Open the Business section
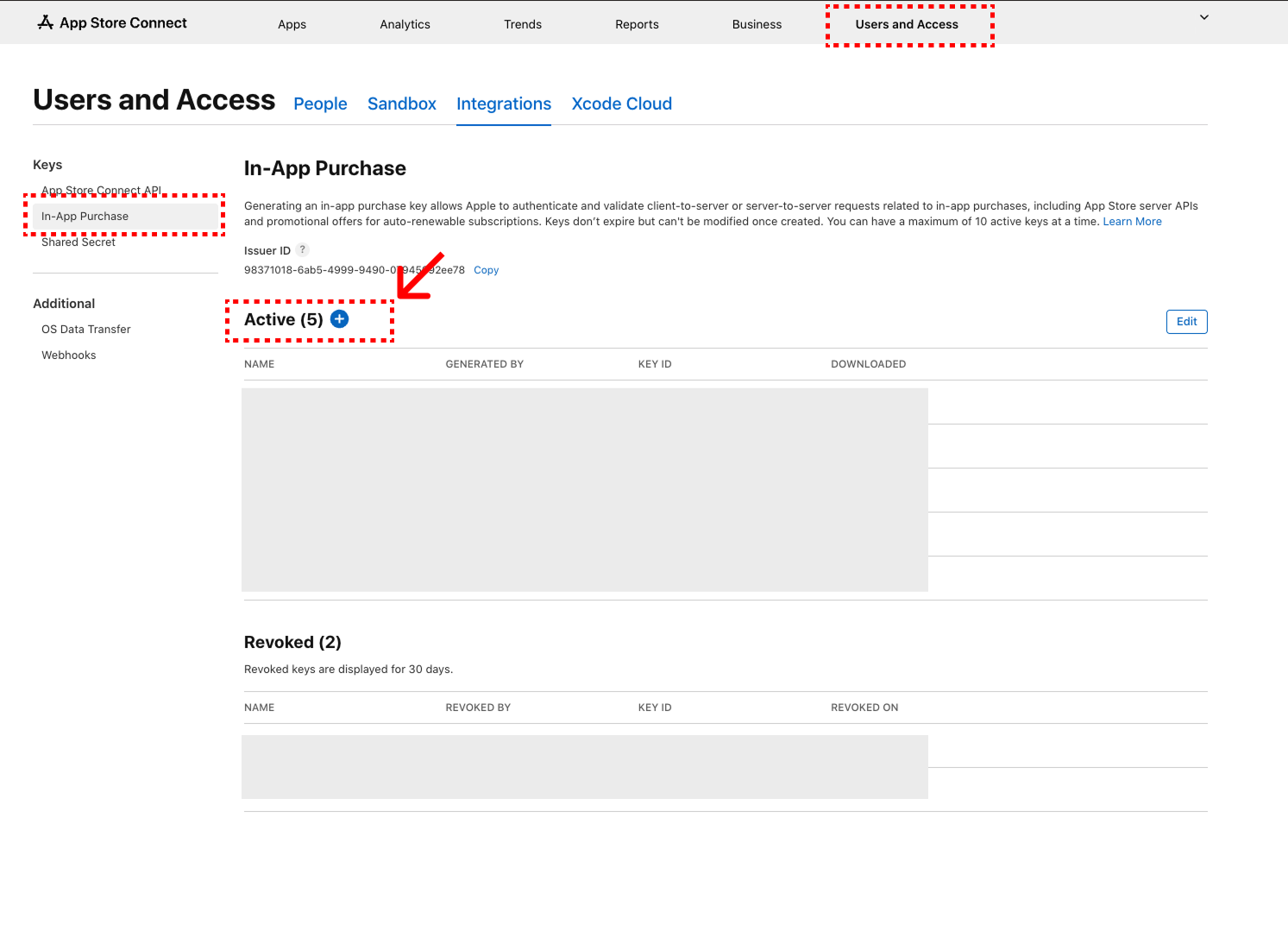Screen dimensions: 1288x931 click(757, 24)
